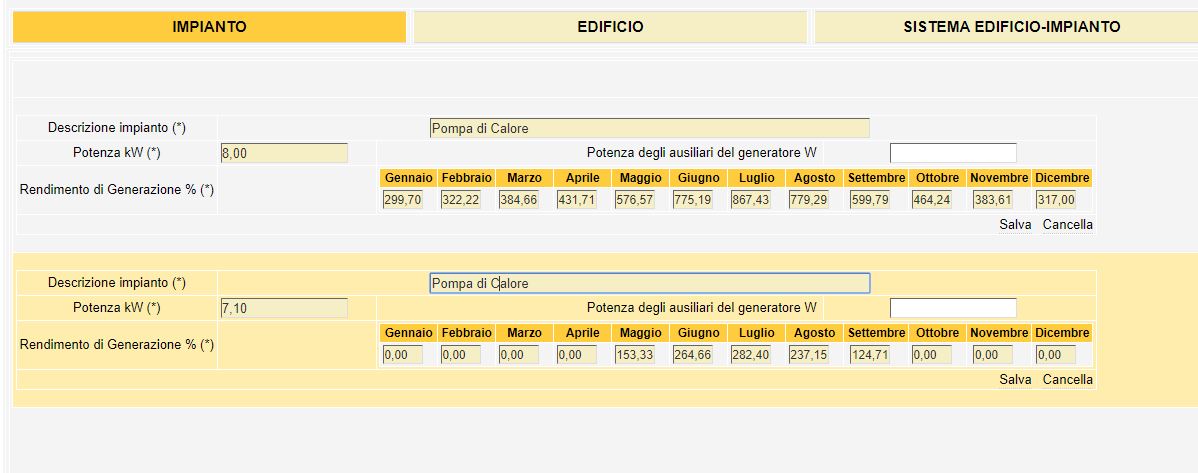Screen dimensions: 1198x473
Task: Click first Potenza degli ausiliari input box
Action: click(x=952, y=153)
